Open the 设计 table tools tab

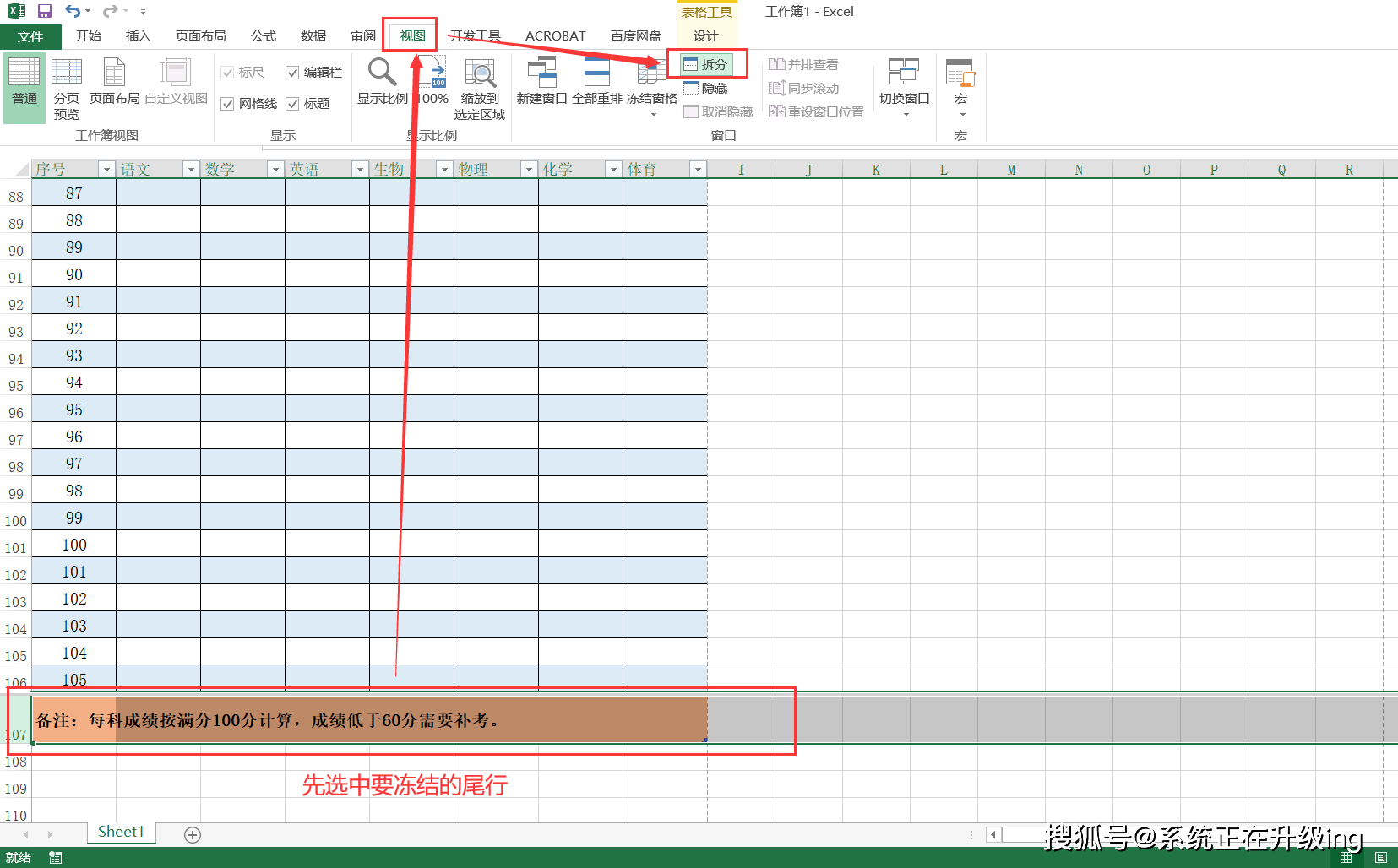(706, 35)
